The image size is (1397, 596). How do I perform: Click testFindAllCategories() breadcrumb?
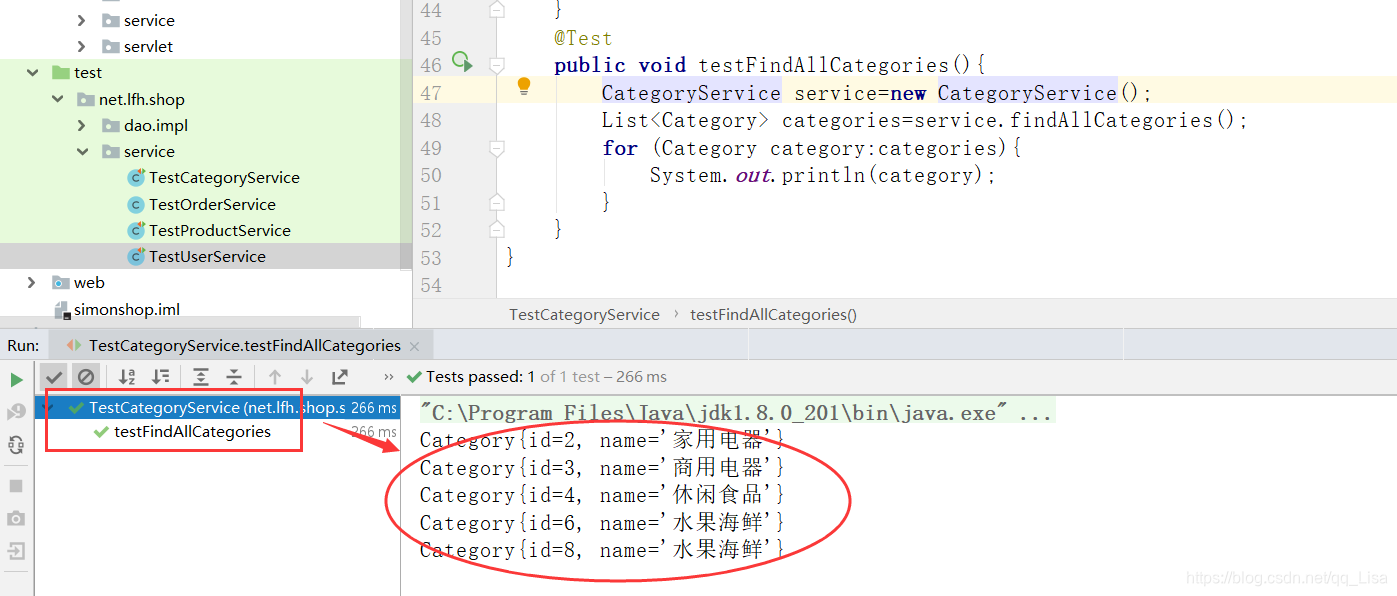773,314
